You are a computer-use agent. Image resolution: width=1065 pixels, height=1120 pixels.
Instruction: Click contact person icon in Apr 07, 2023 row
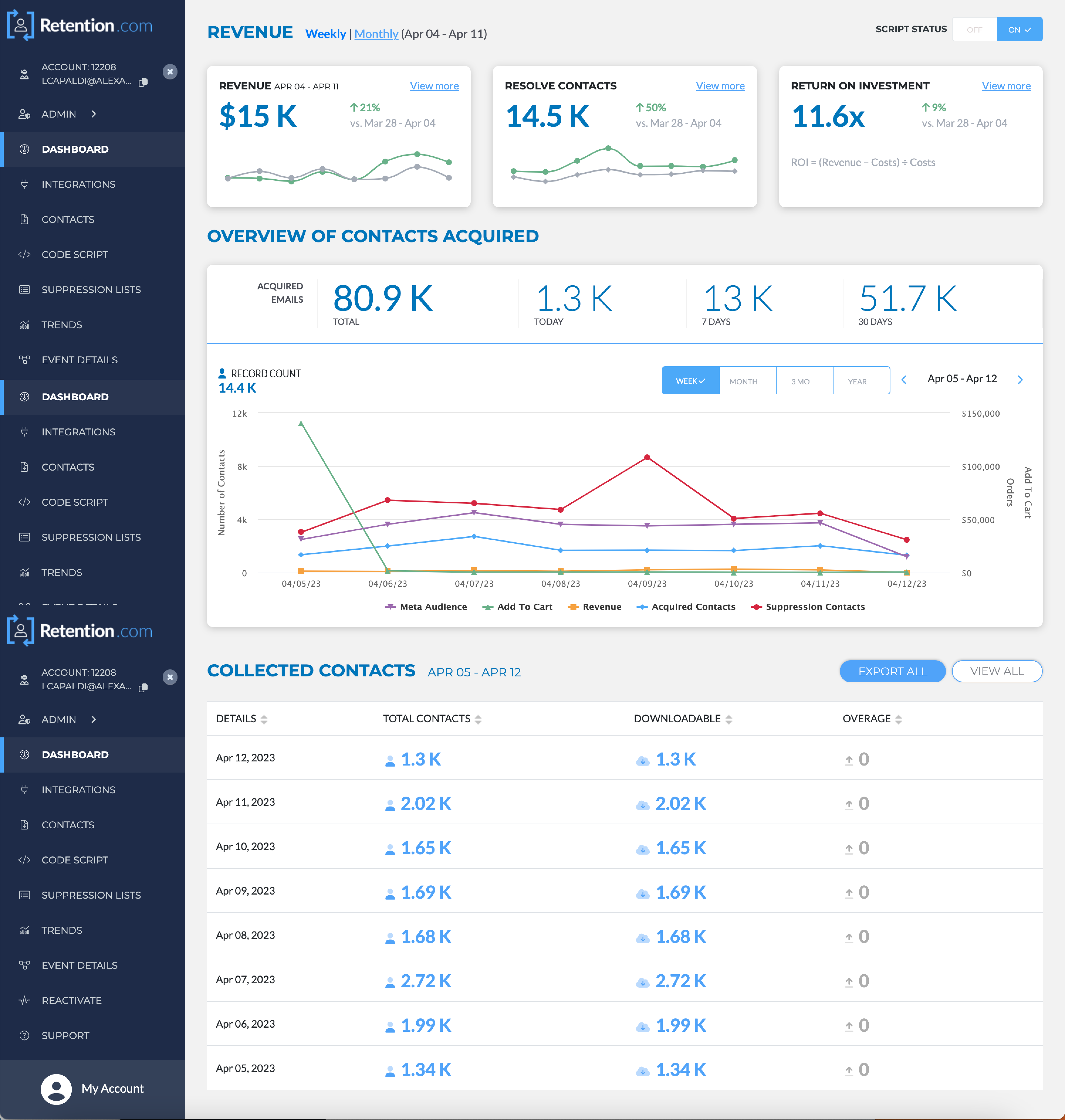[x=390, y=983]
